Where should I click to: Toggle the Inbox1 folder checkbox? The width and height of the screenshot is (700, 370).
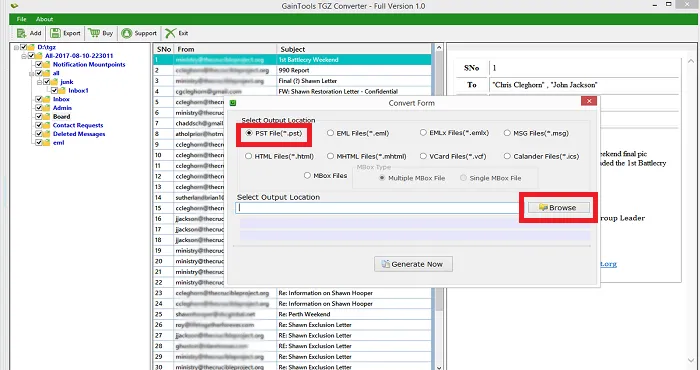coord(54,90)
